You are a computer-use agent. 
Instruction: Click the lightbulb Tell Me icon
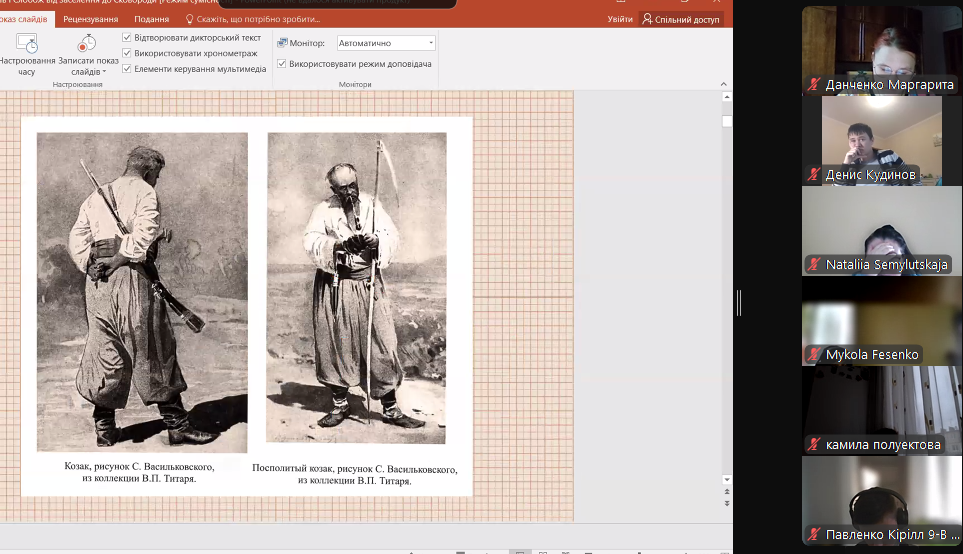[189, 19]
